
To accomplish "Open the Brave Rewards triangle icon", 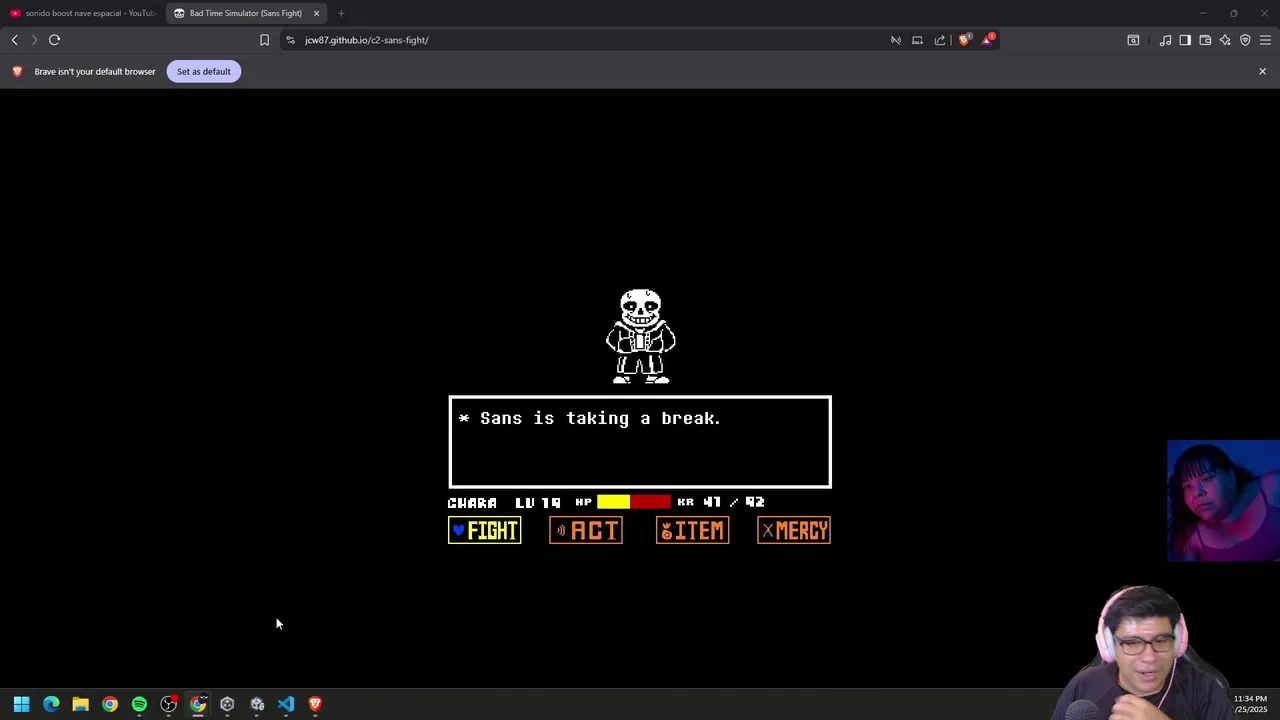I will click(x=988, y=40).
